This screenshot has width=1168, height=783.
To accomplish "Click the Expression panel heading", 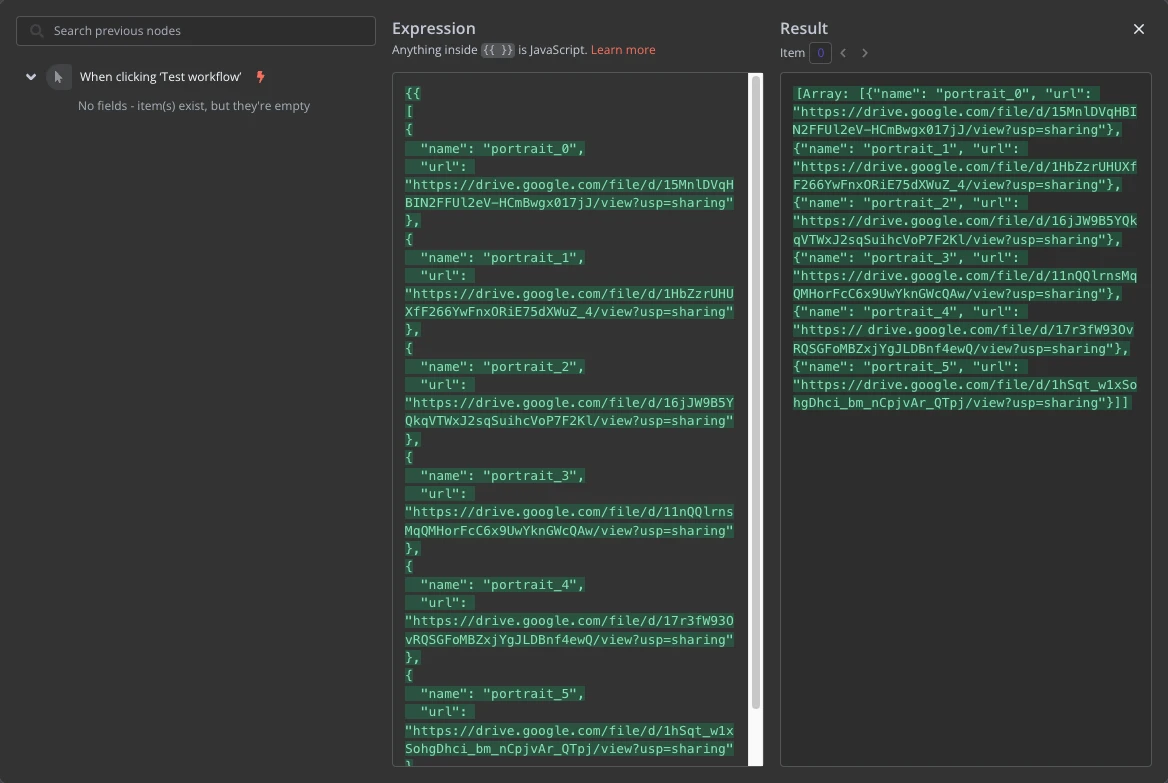I will tap(434, 28).
